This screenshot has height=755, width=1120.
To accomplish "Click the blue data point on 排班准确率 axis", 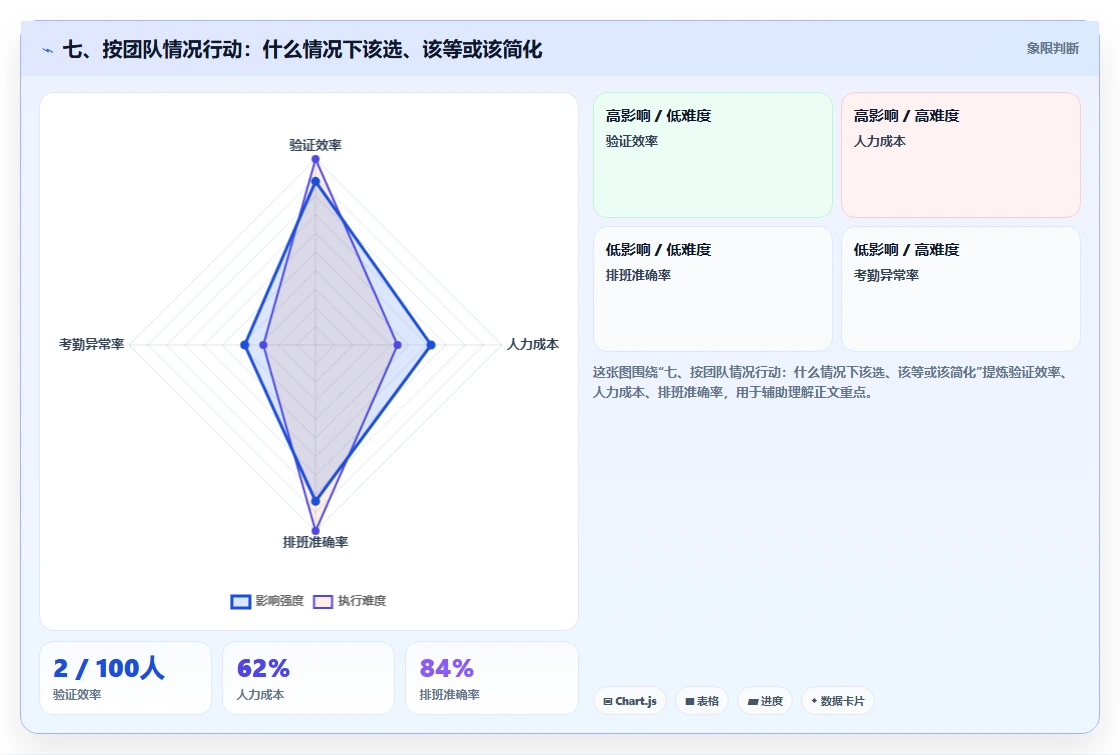I will pos(315,501).
